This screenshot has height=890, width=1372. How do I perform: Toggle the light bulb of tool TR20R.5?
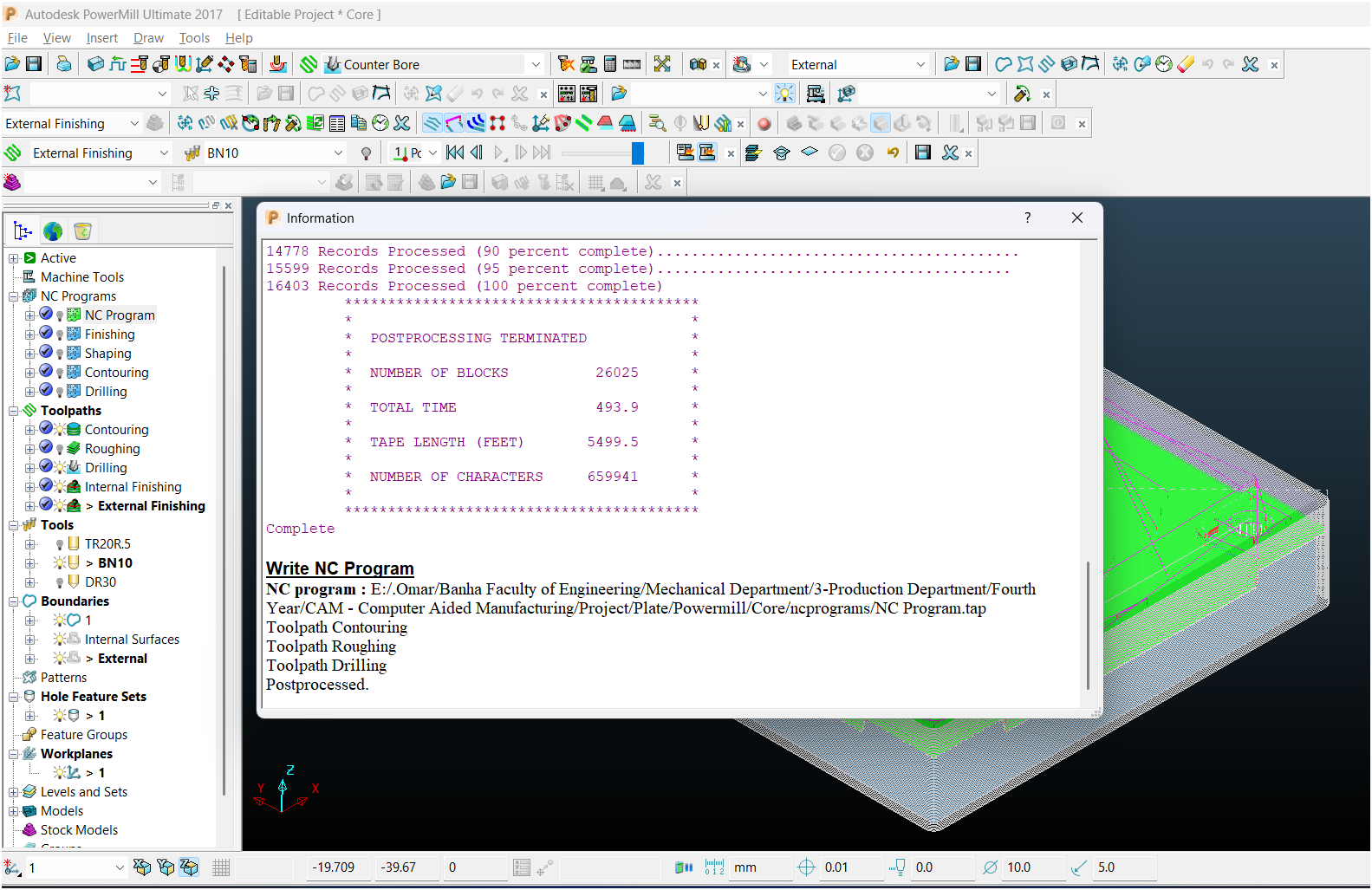point(60,545)
